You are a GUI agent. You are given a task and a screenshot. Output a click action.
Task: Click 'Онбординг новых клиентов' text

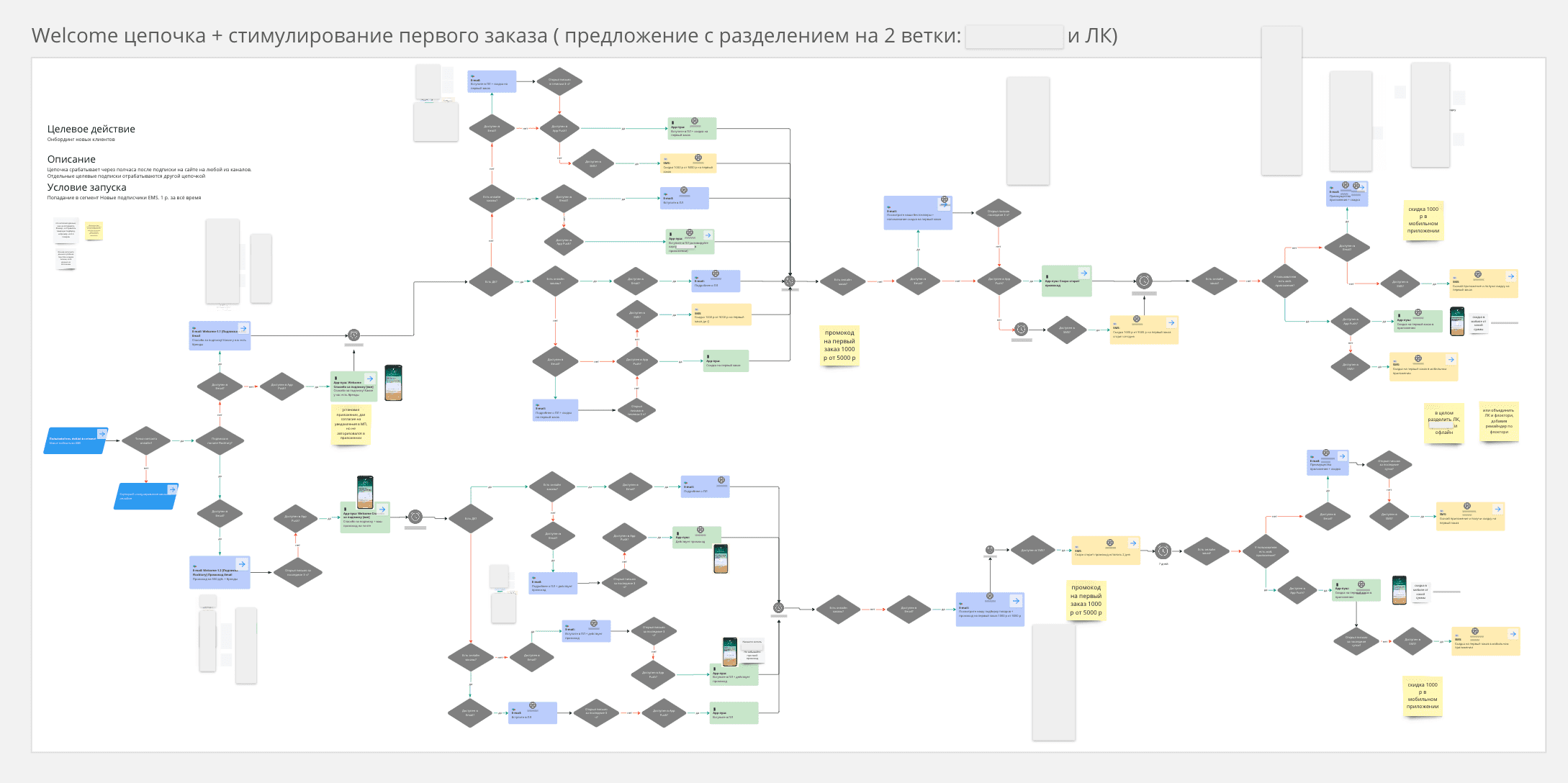pyautogui.click(x=81, y=140)
